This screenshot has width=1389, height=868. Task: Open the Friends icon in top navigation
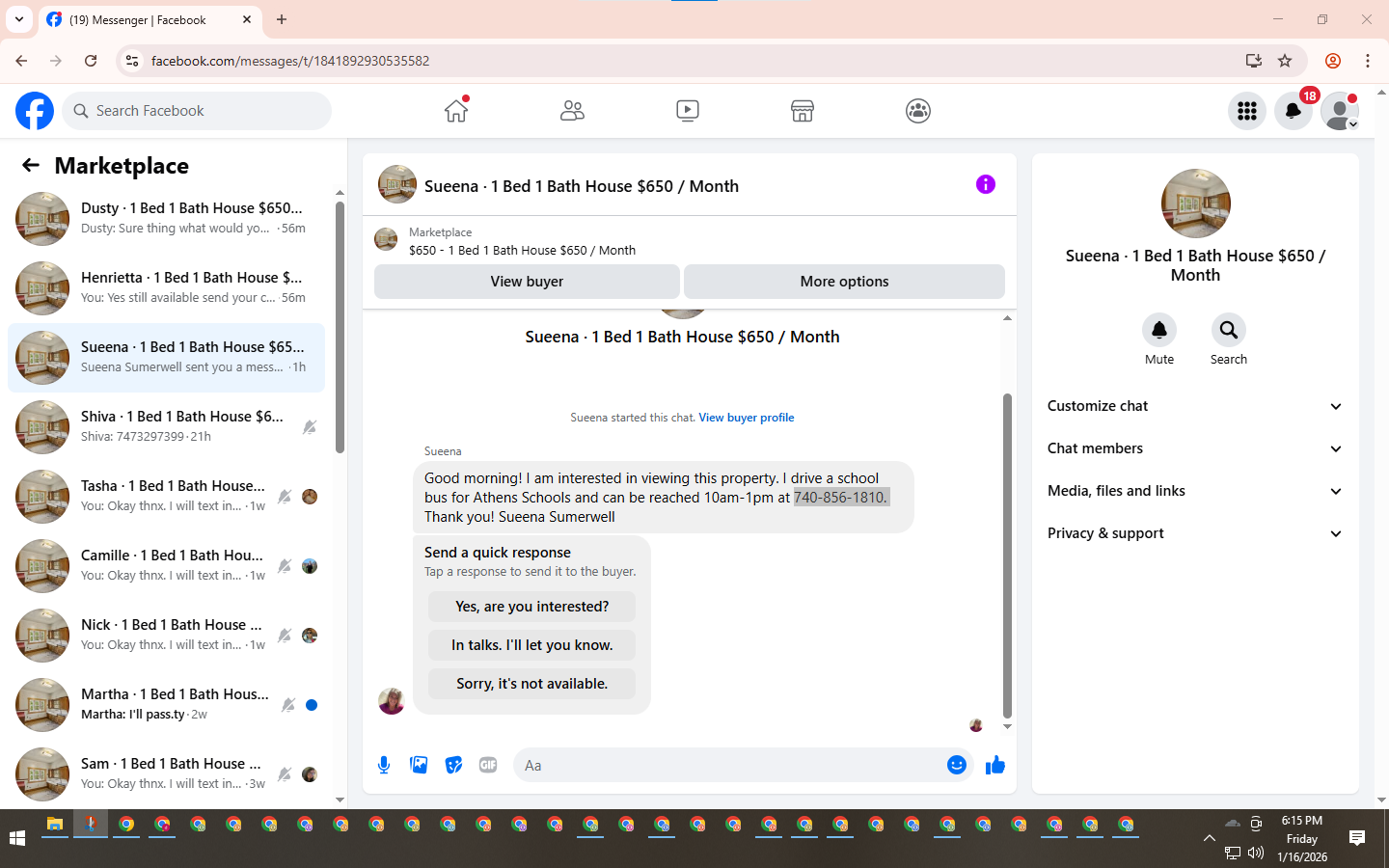[572, 111]
